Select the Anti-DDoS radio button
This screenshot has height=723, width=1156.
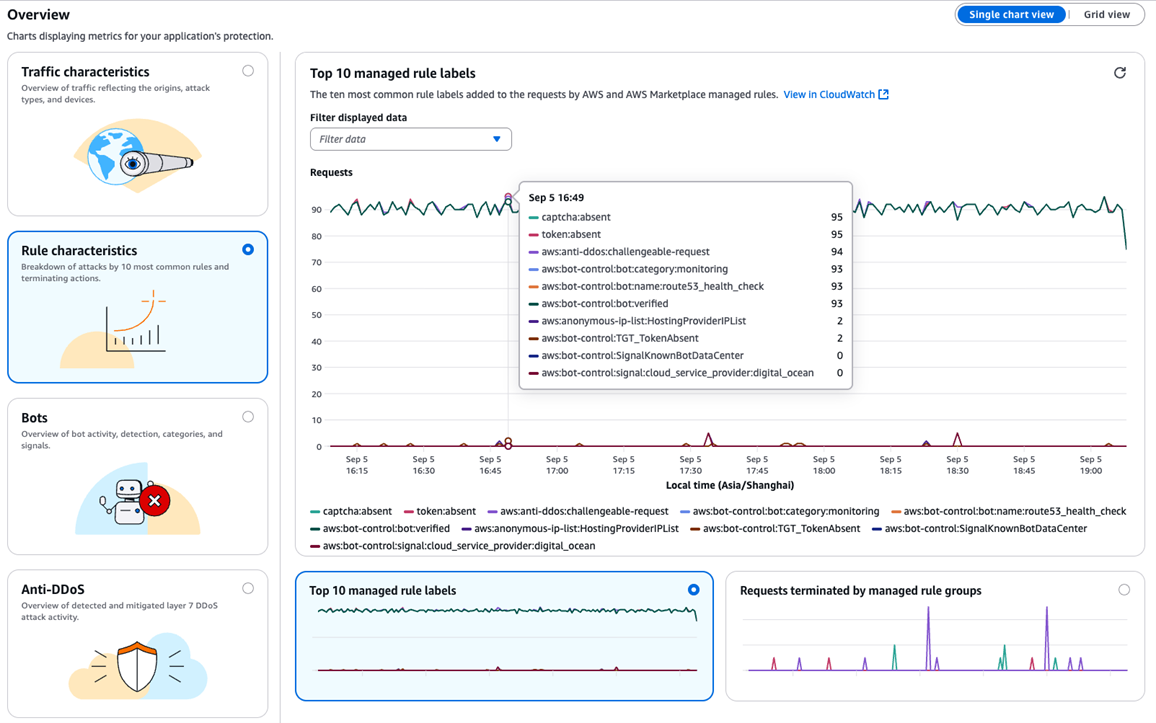pos(248,589)
